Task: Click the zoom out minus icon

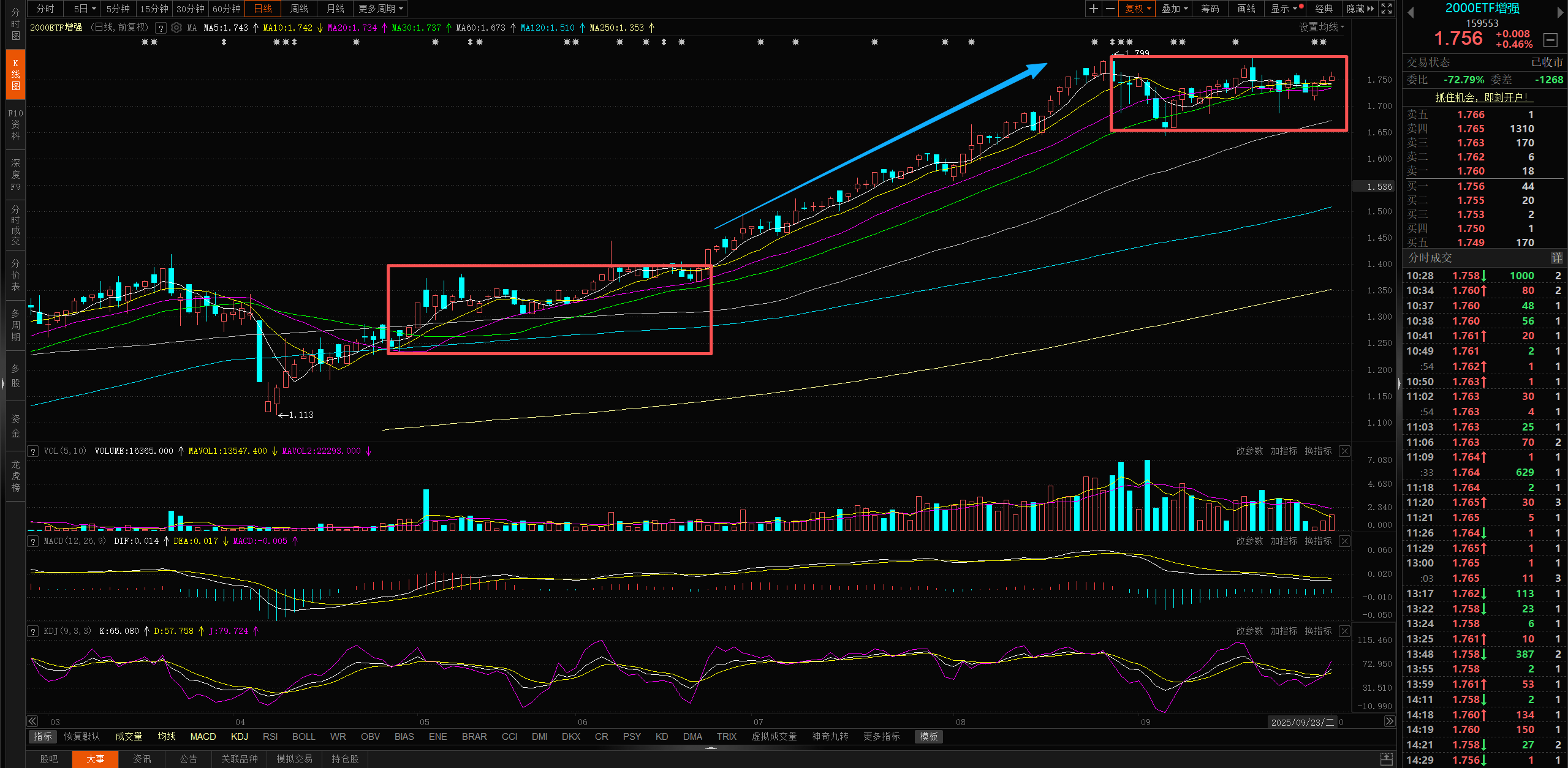Action: click(x=1110, y=9)
